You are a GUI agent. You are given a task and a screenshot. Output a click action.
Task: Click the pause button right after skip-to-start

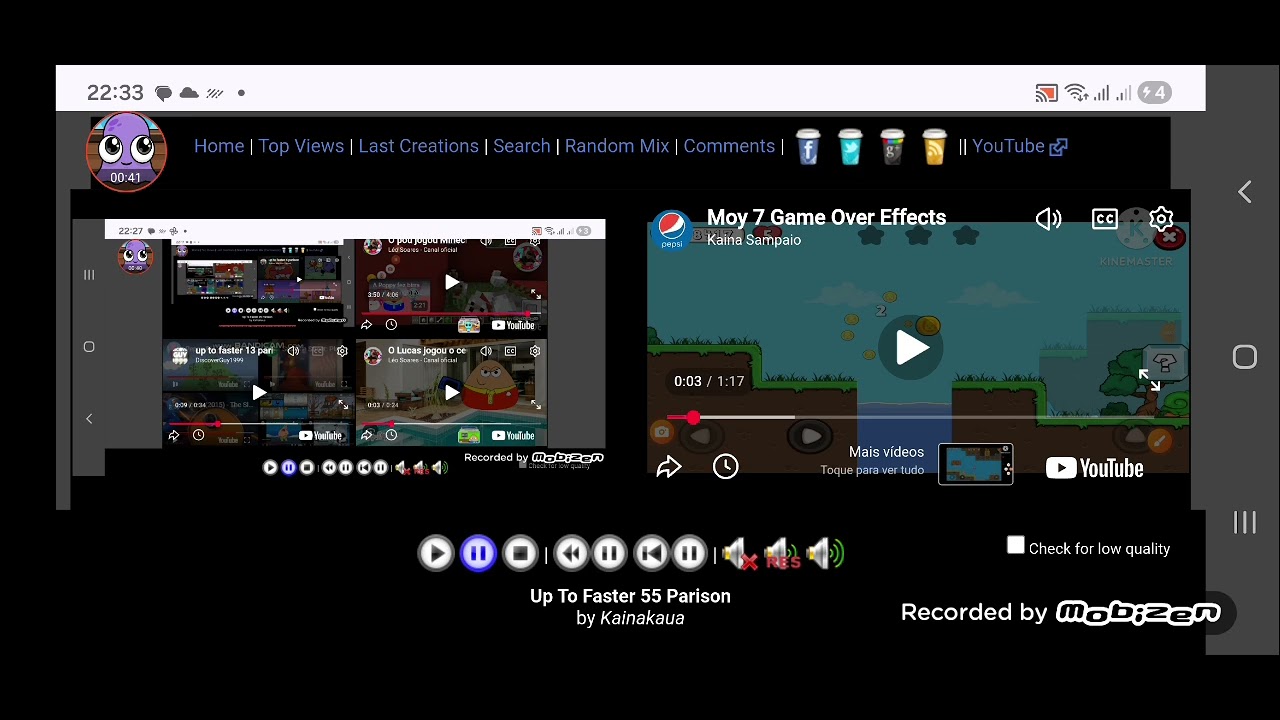point(689,553)
